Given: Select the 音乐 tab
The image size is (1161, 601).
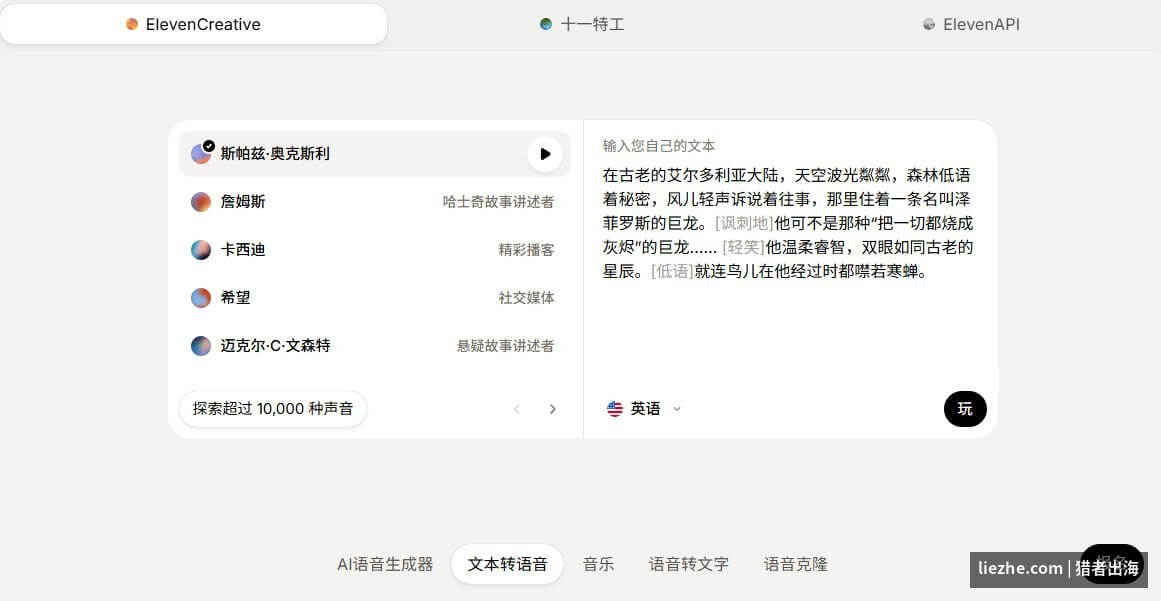Looking at the screenshot, I should [x=598, y=565].
